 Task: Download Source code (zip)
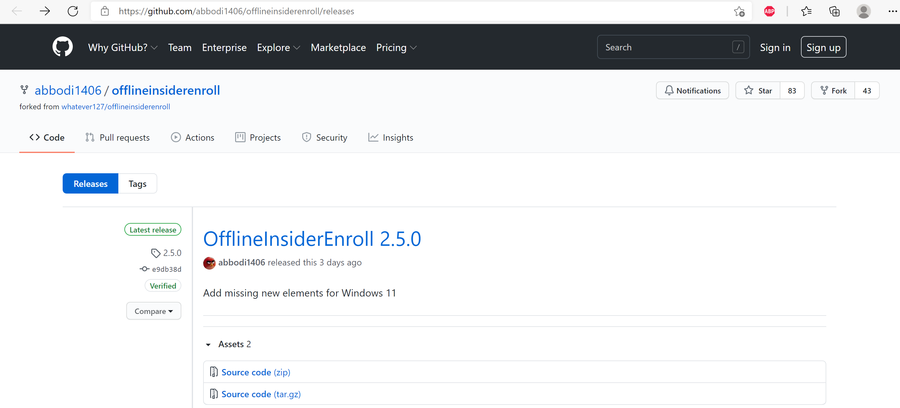(x=256, y=372)
